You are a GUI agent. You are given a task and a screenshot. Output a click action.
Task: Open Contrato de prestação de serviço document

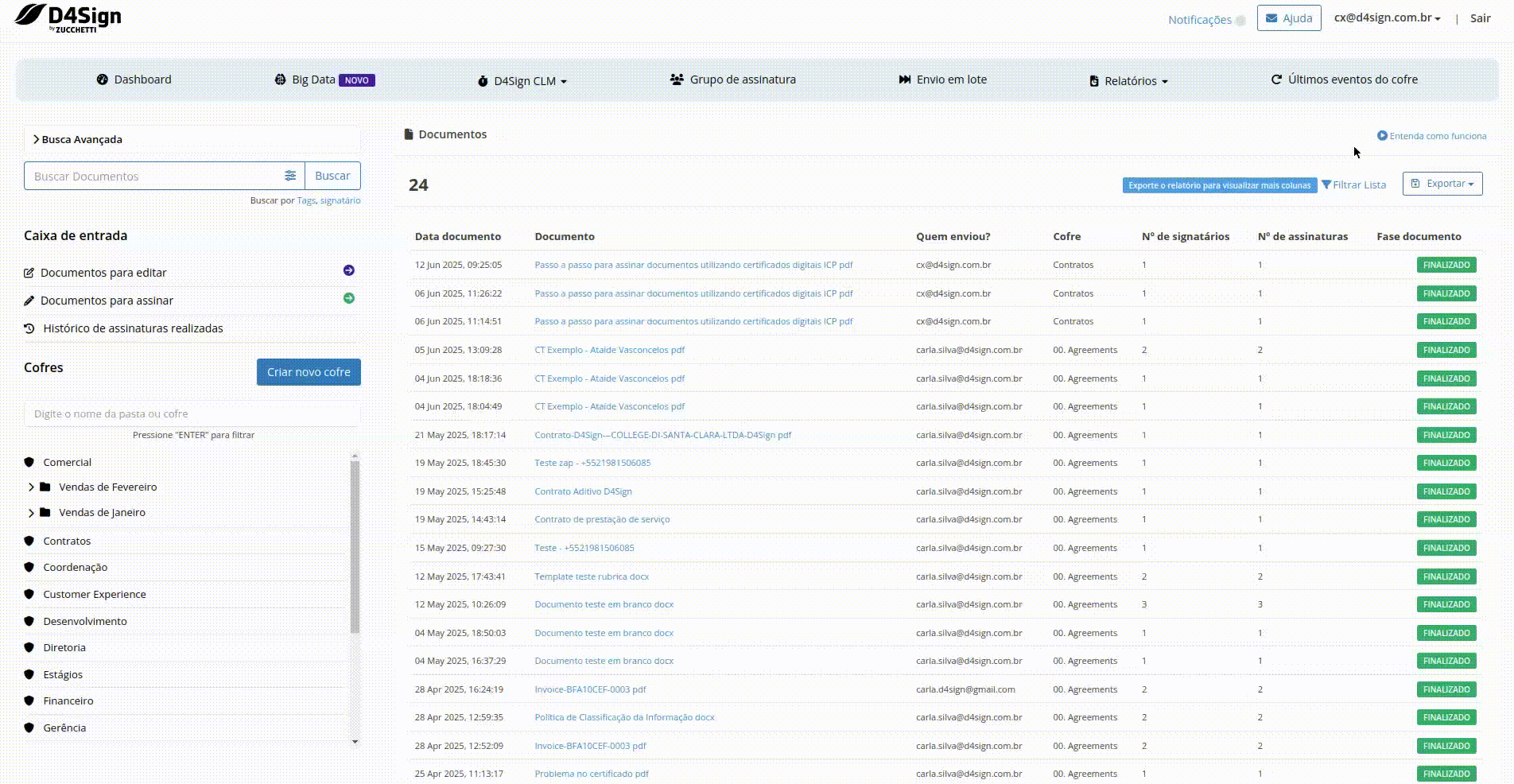(602, 519)
